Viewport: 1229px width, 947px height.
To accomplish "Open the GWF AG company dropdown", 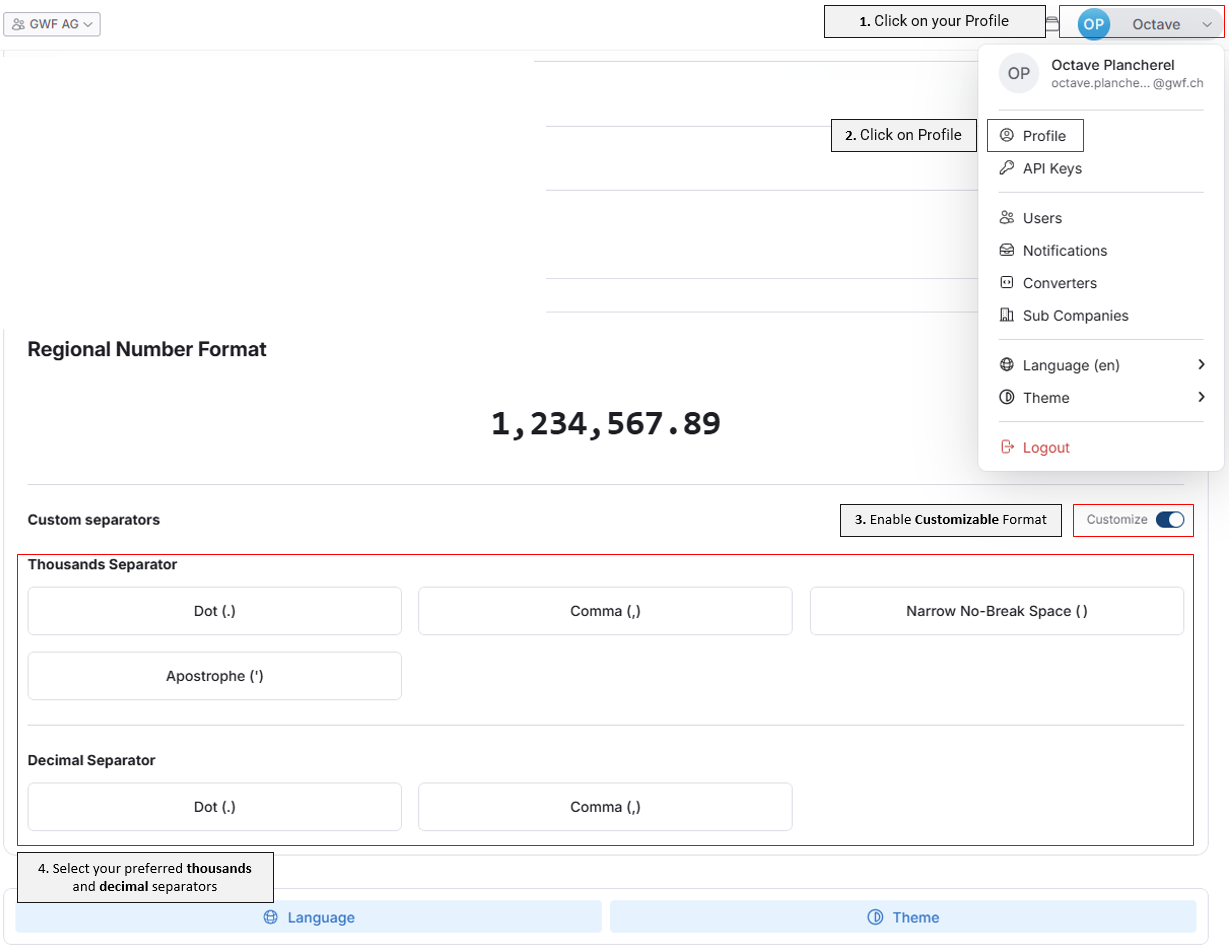I will click(x=52, y=24).
